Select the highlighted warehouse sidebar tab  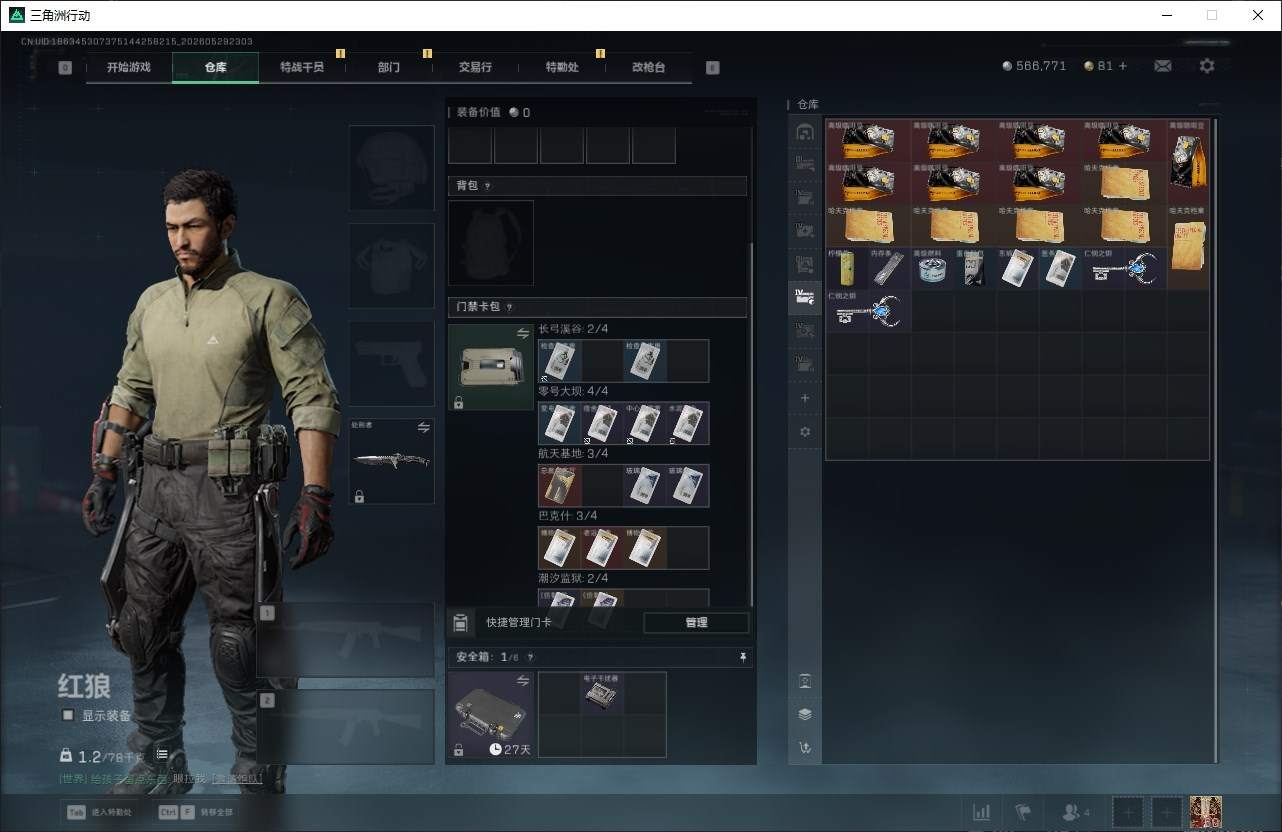point(805,295)
